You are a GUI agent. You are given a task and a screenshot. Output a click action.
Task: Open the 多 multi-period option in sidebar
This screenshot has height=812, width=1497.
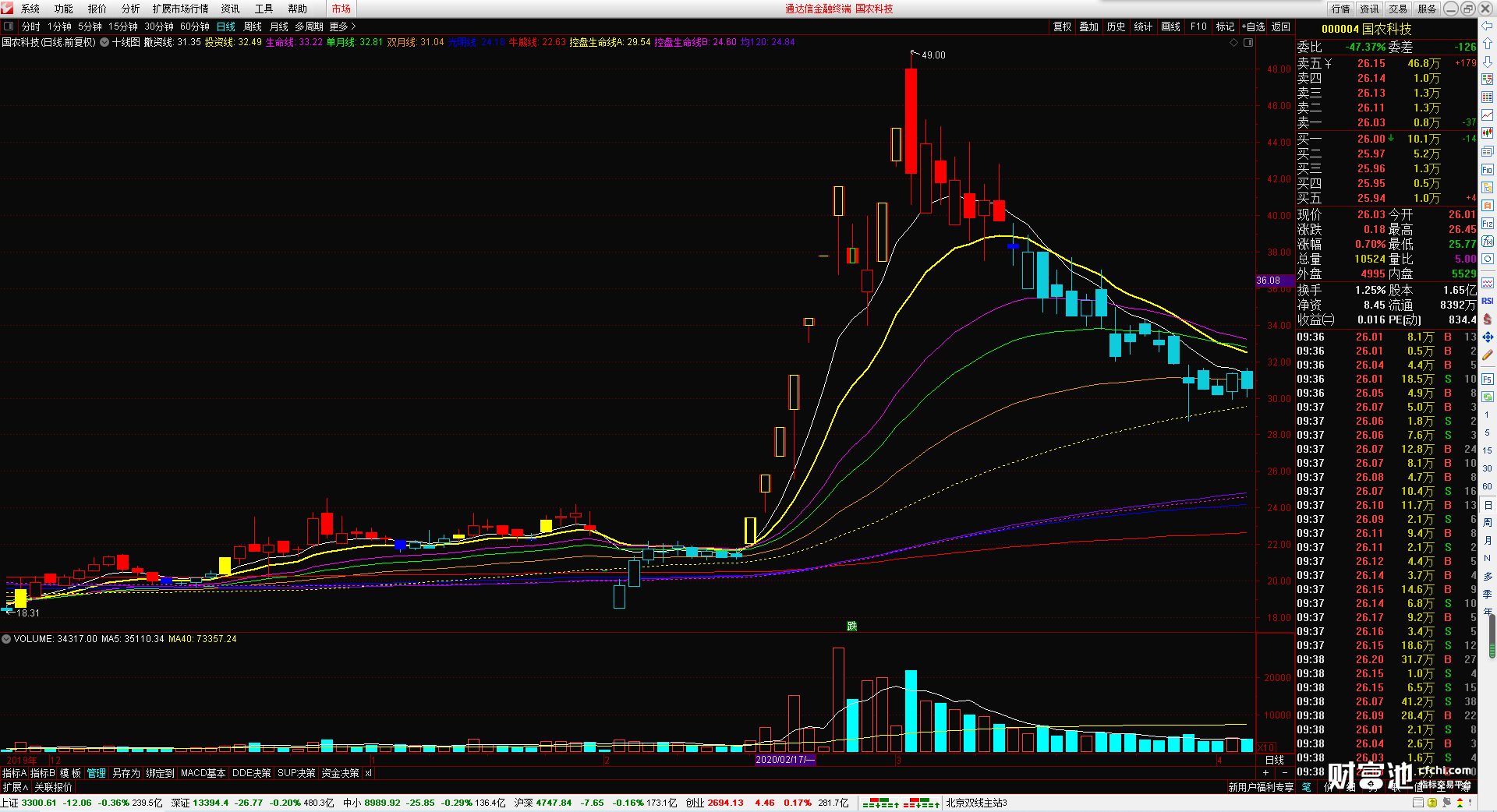1488,576
